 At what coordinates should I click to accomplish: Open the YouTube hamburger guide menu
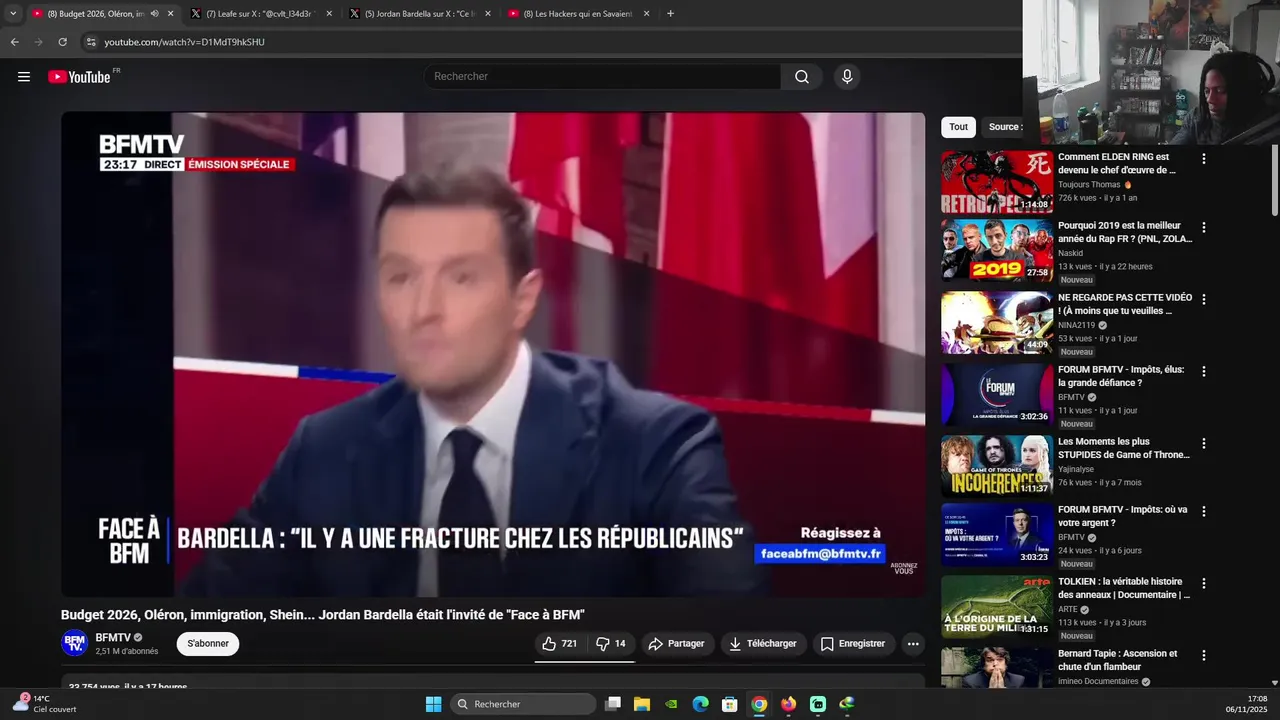(x=24, y=77)
